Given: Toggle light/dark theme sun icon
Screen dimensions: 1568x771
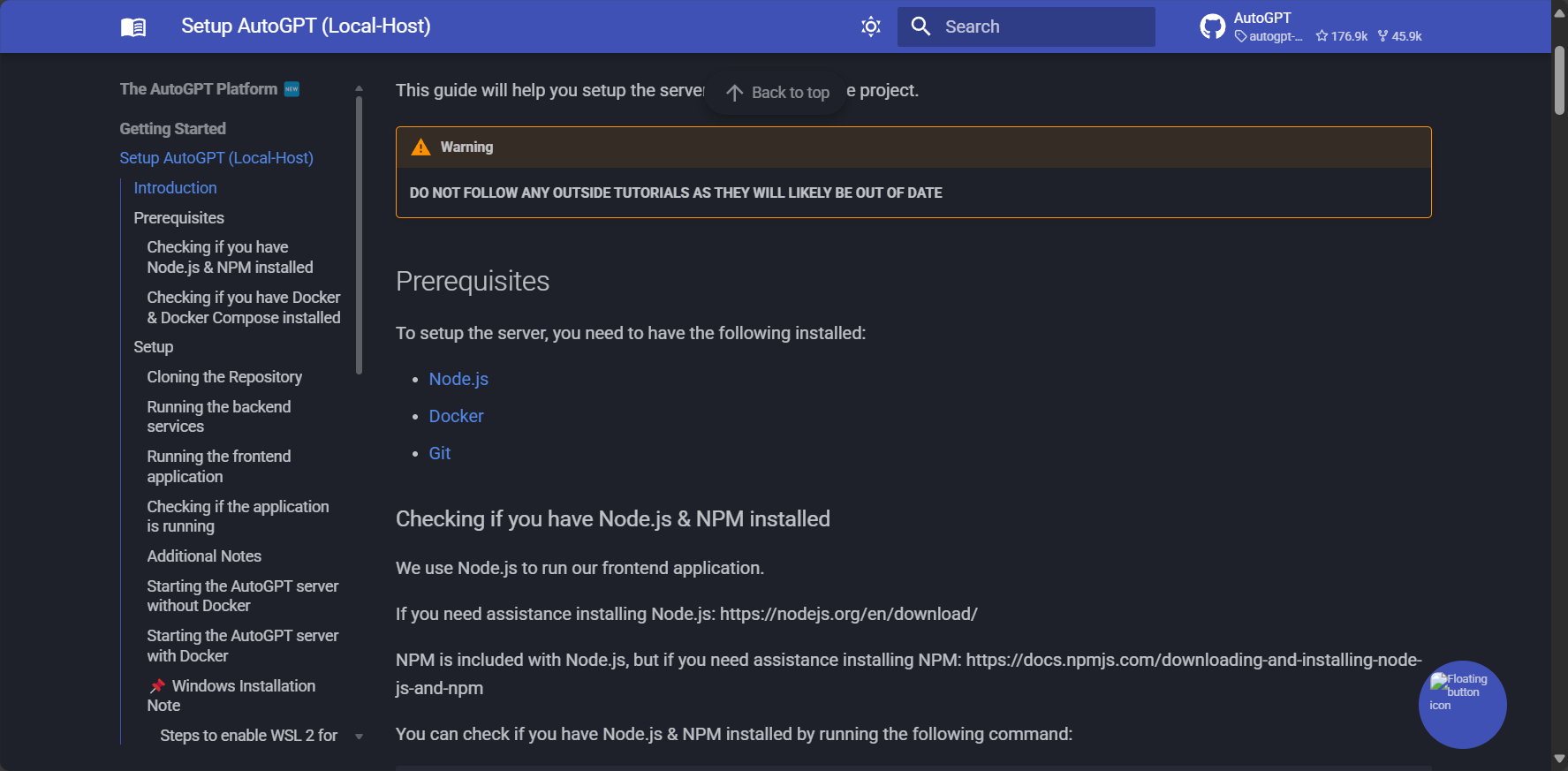Looking at the screenshot, I should (x=871, y=26).
